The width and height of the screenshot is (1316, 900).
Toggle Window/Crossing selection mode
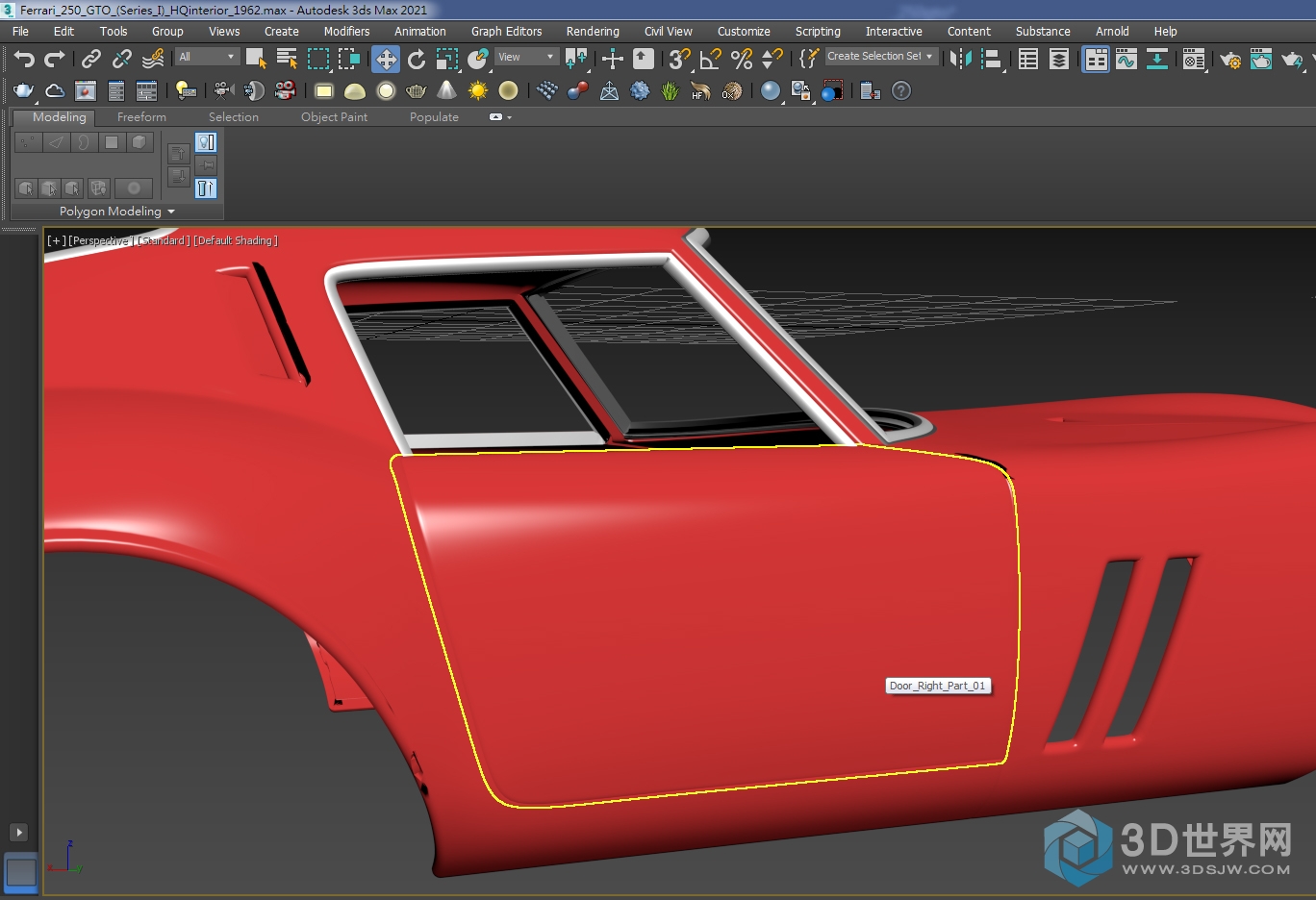(x=349, y=60)
